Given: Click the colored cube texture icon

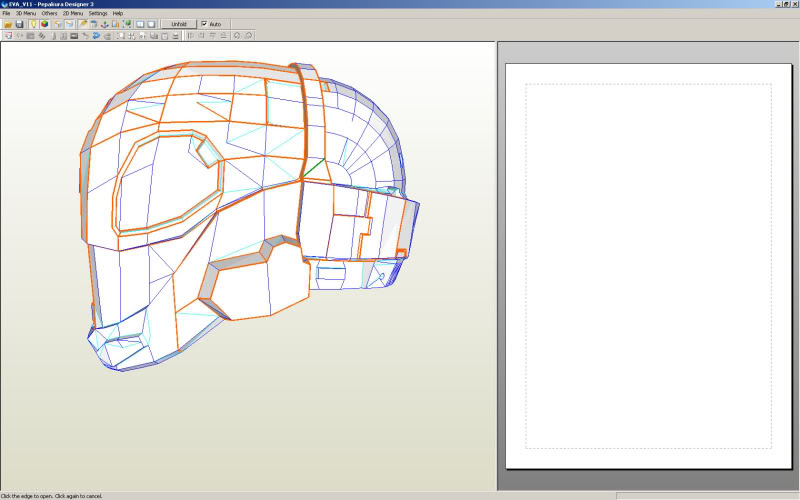Looking at the screenshot, I should [x=44, y=24].
